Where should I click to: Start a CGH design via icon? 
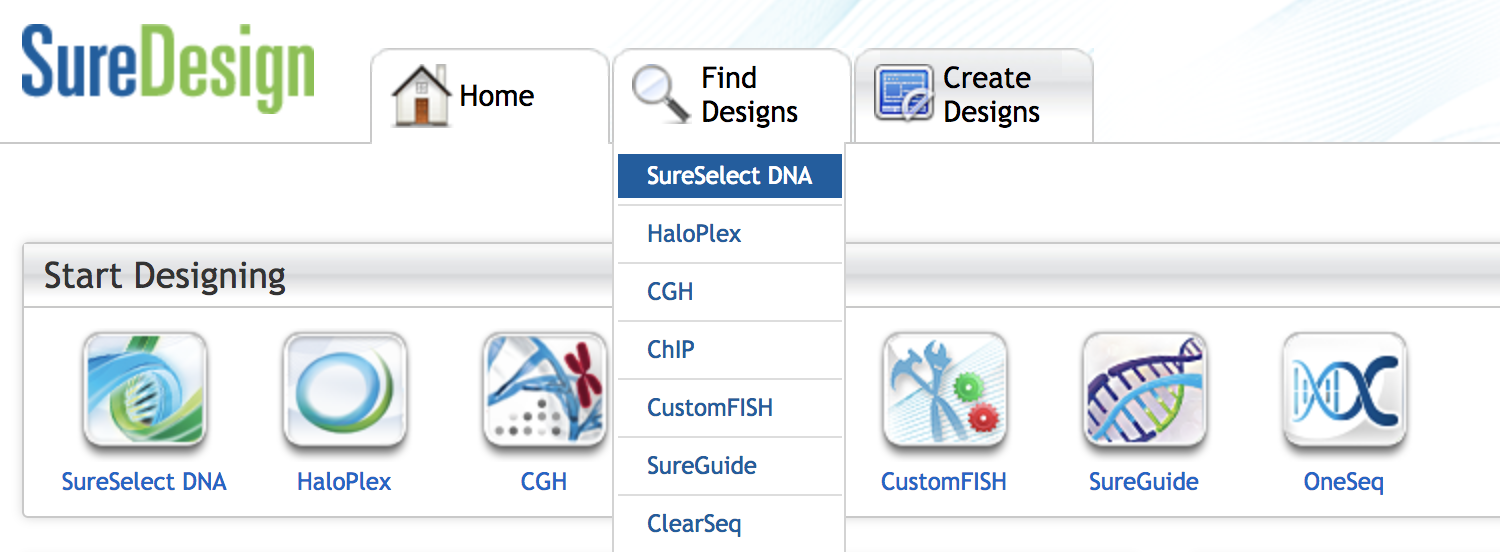pyautogui.click(x=544, y=390)
